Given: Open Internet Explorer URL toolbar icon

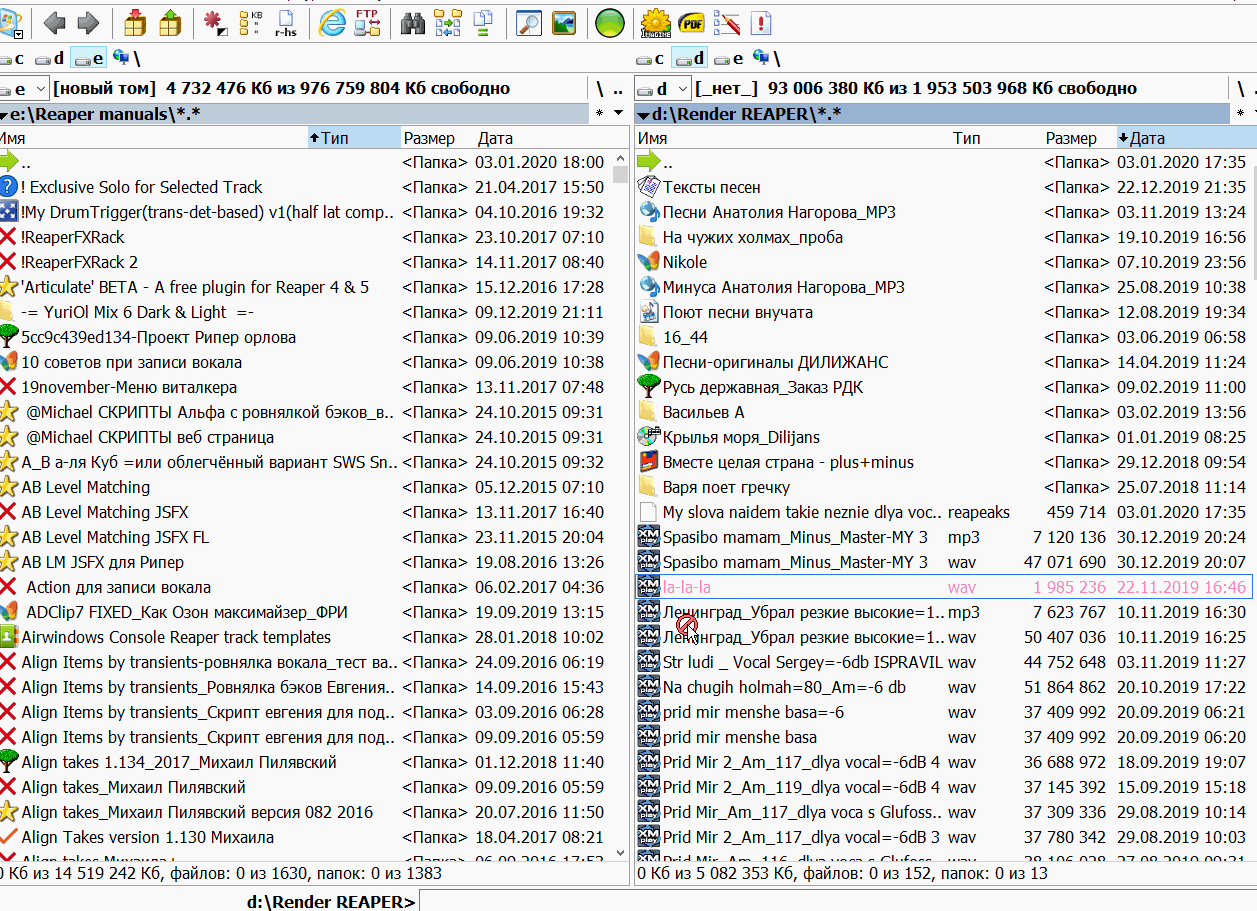Looking at the screenshot, I should coord(332,22).
